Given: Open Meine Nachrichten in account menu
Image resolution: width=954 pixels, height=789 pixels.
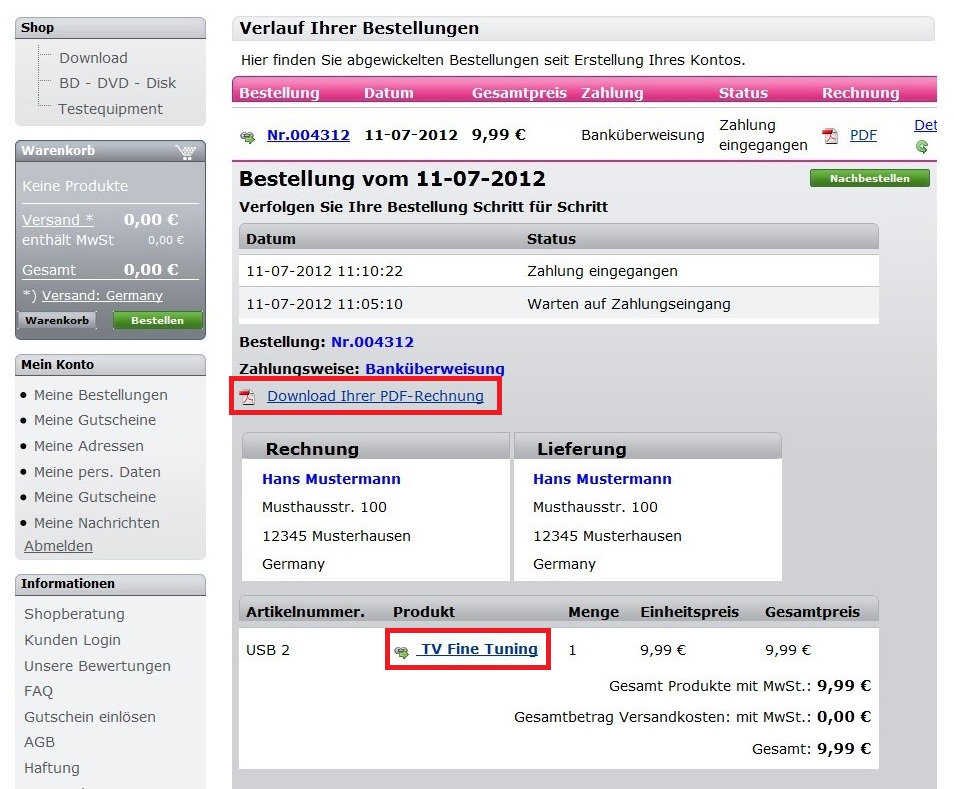Looking at the screenshot, I should point(96,523).
